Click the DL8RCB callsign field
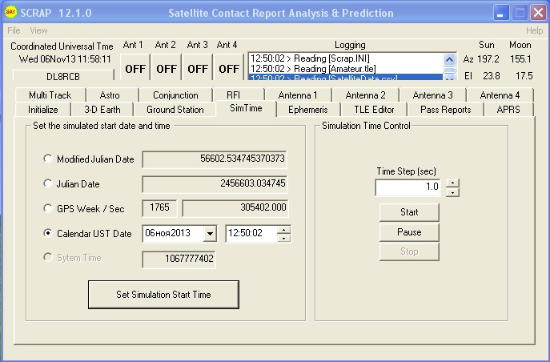The width and height of the screenshot is (550, 362). pyautogui.click(x=63, y=76)
